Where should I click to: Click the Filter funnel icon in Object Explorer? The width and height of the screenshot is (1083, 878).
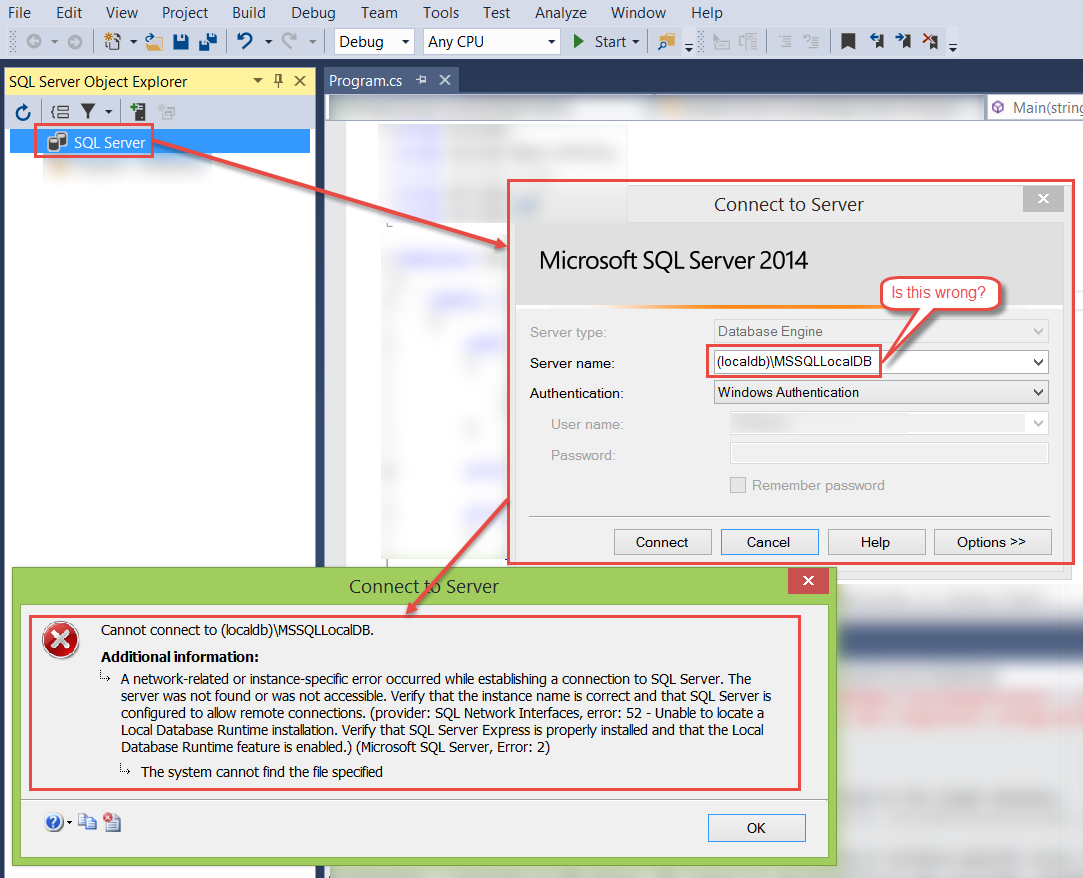88,111
